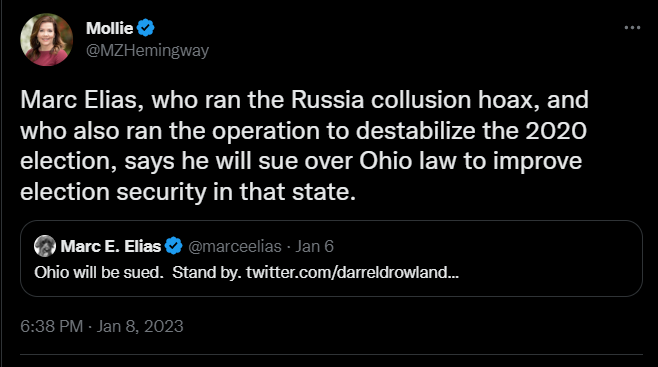Click Mollie's profile picture
The height and width of the screenshot is (367, 658).
click(x=47, y=39)
